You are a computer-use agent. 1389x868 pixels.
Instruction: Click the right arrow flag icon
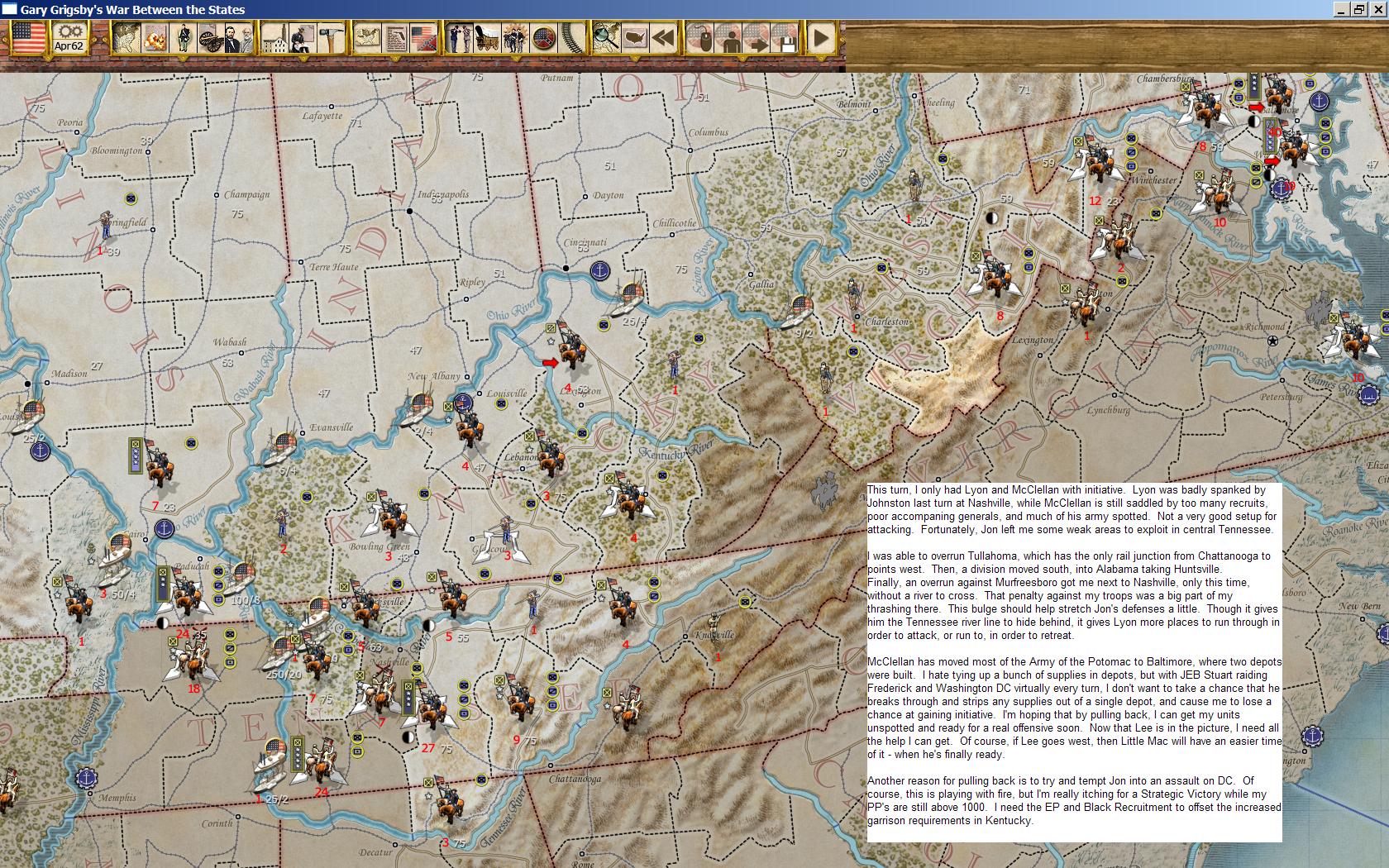(757, 38)
